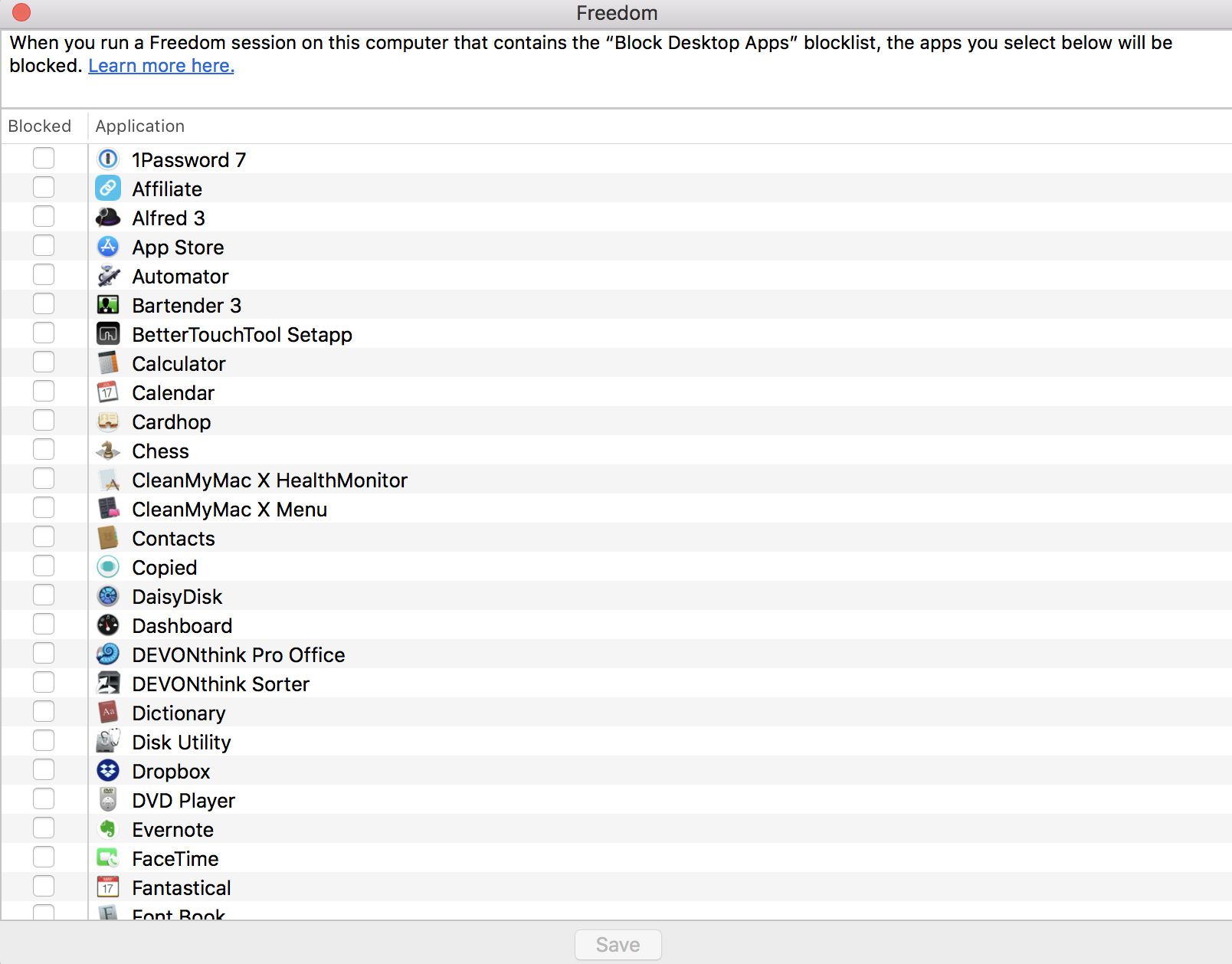Check the Cardhop blocked checkbox
The height and width of the screenshot is (964, 1232).
pyautogui.click(x=44, y=420)
